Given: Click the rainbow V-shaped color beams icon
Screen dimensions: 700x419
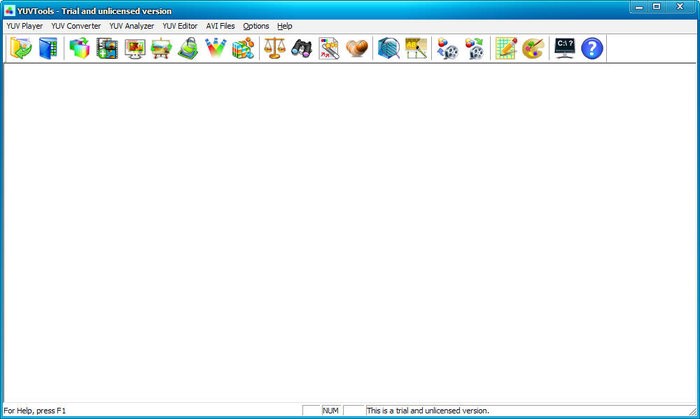Looking at the screenshot, I should pos(216,48).
